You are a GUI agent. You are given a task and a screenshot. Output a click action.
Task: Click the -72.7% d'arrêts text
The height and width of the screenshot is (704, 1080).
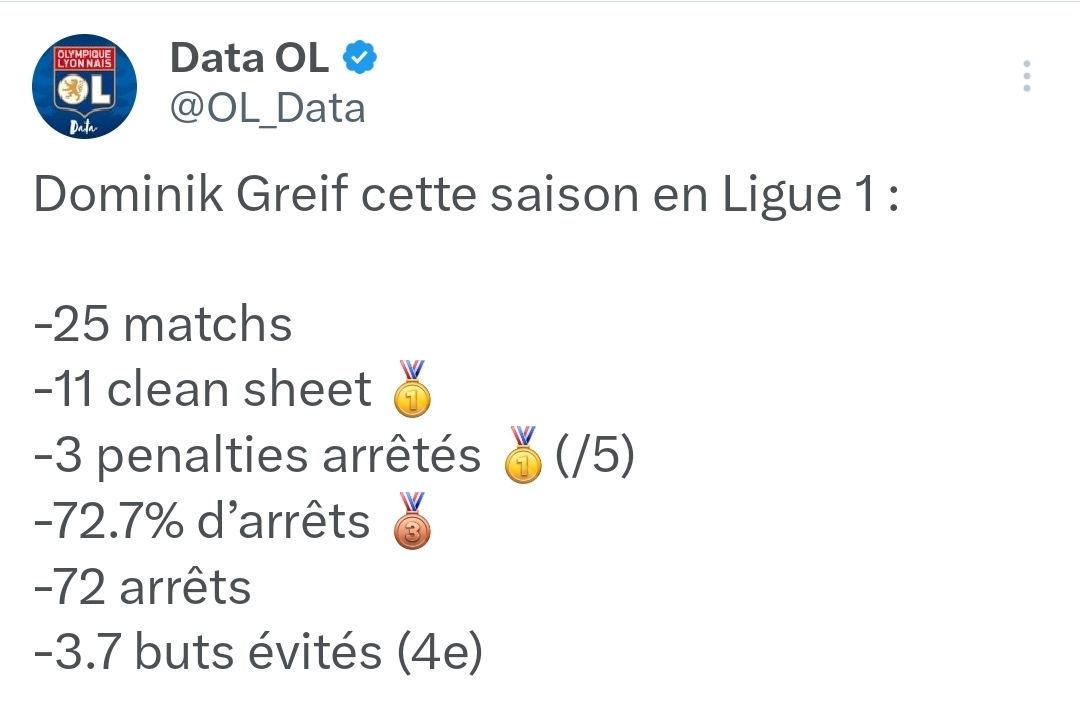[202, 522]
